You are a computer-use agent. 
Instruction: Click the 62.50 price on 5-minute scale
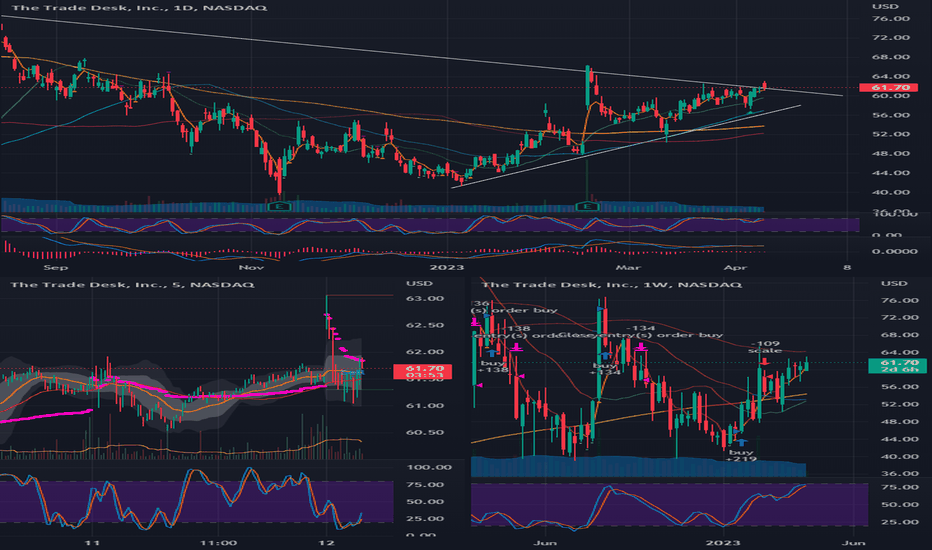coord(425,325)
